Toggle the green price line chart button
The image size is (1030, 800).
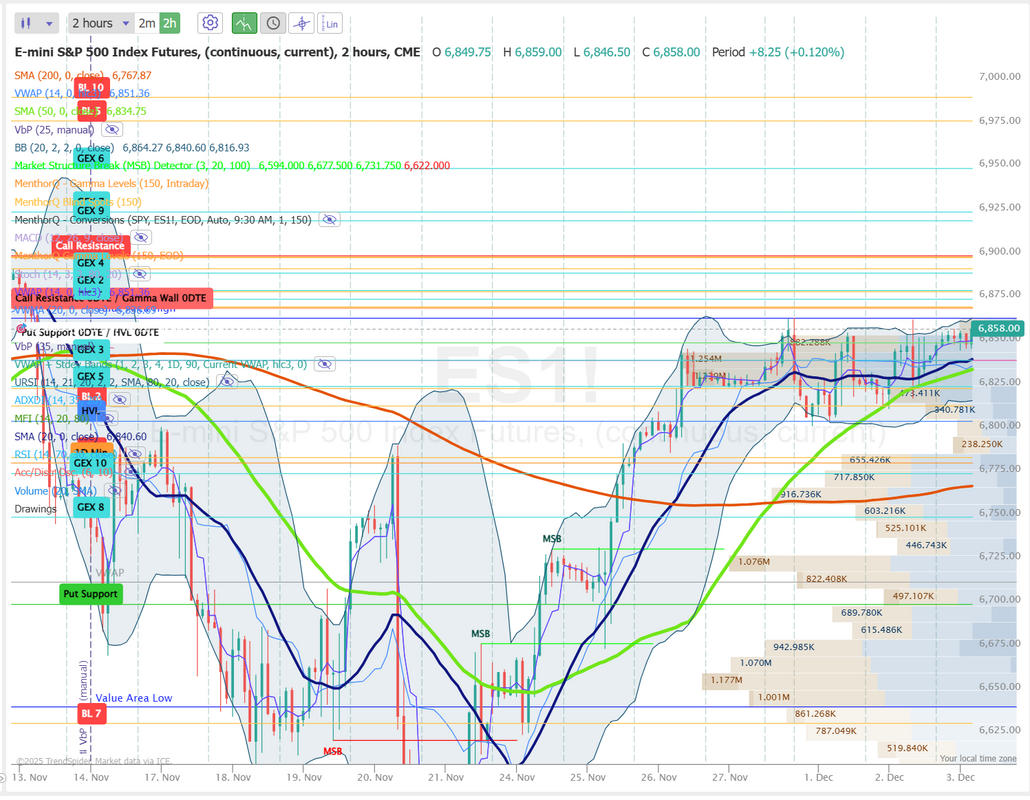click(x=244, y=23)
